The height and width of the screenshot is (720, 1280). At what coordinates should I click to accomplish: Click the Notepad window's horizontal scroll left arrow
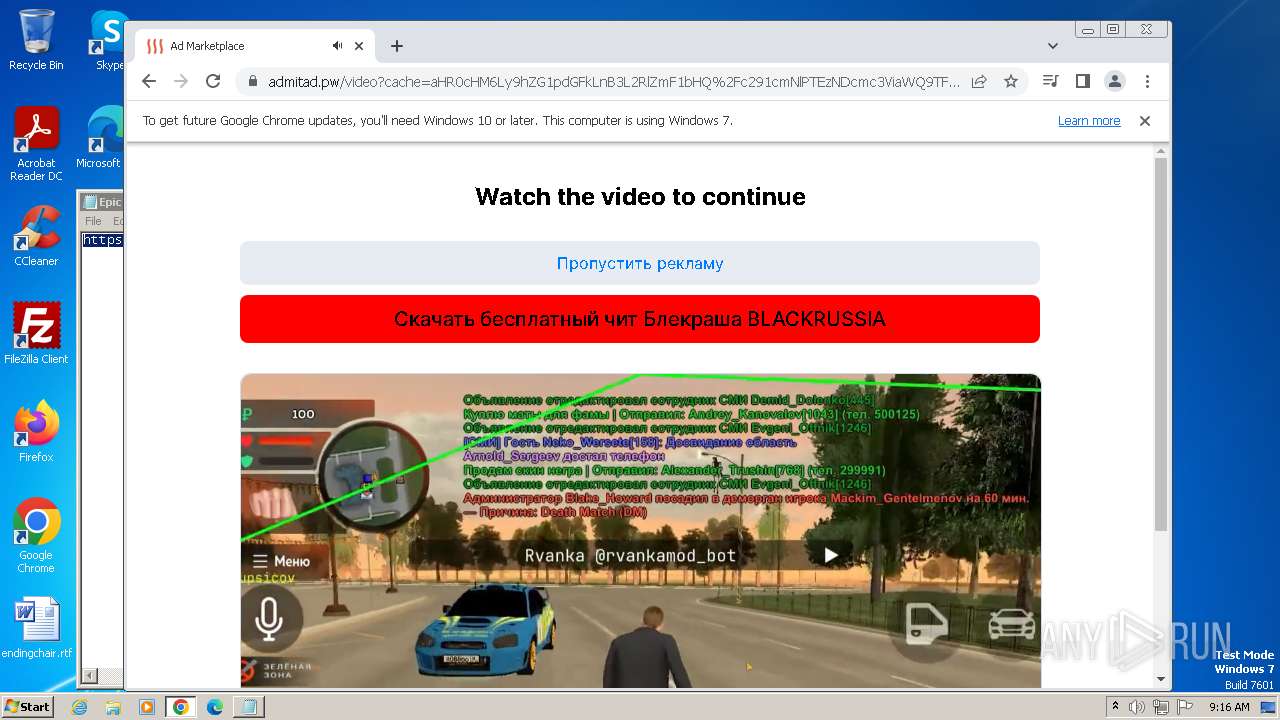tap(88, 677)
